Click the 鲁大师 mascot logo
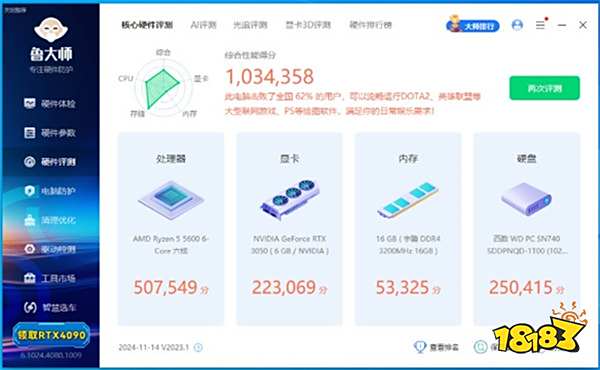Viewport: 600px width, 370px height. click(51, 29)
